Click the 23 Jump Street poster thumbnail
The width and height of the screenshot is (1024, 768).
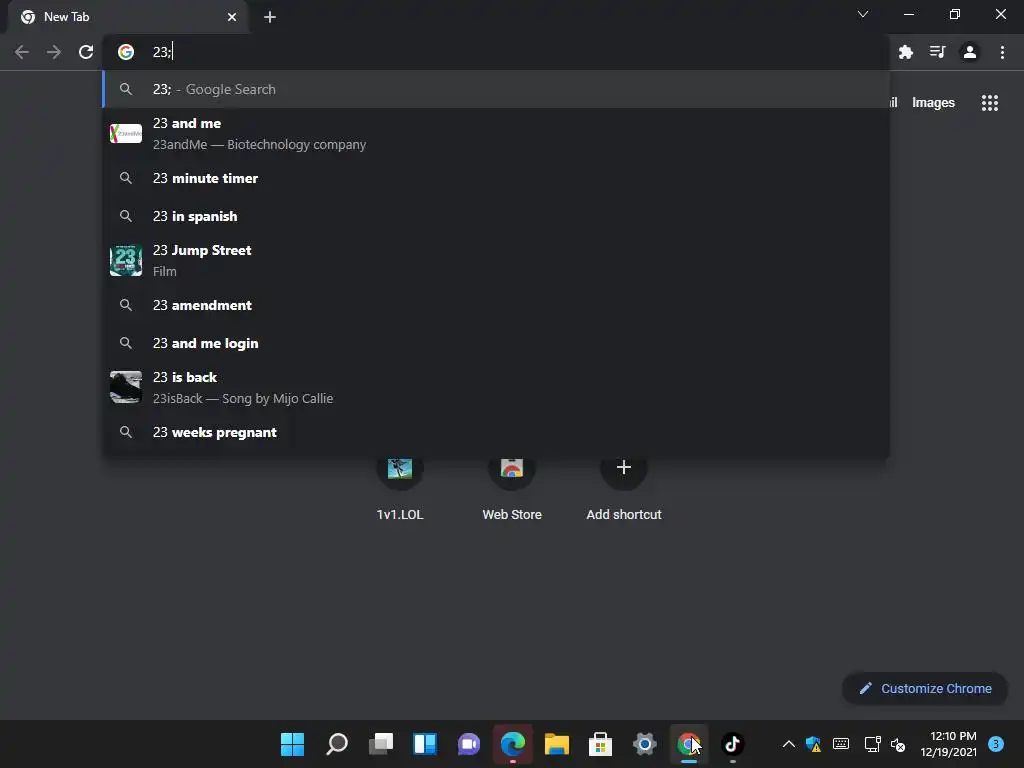point(126,261)
